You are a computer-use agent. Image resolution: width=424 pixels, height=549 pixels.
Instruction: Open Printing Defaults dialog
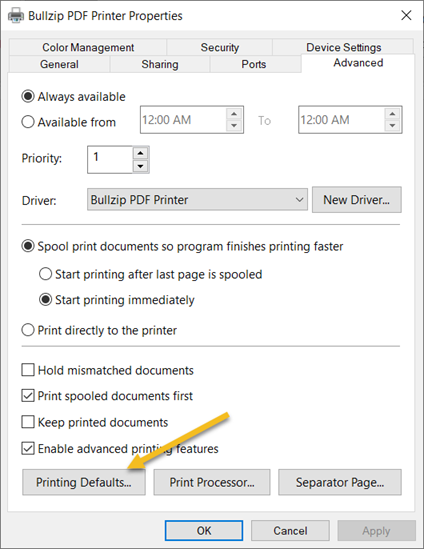pyautogui.click(x=84, y=482)
